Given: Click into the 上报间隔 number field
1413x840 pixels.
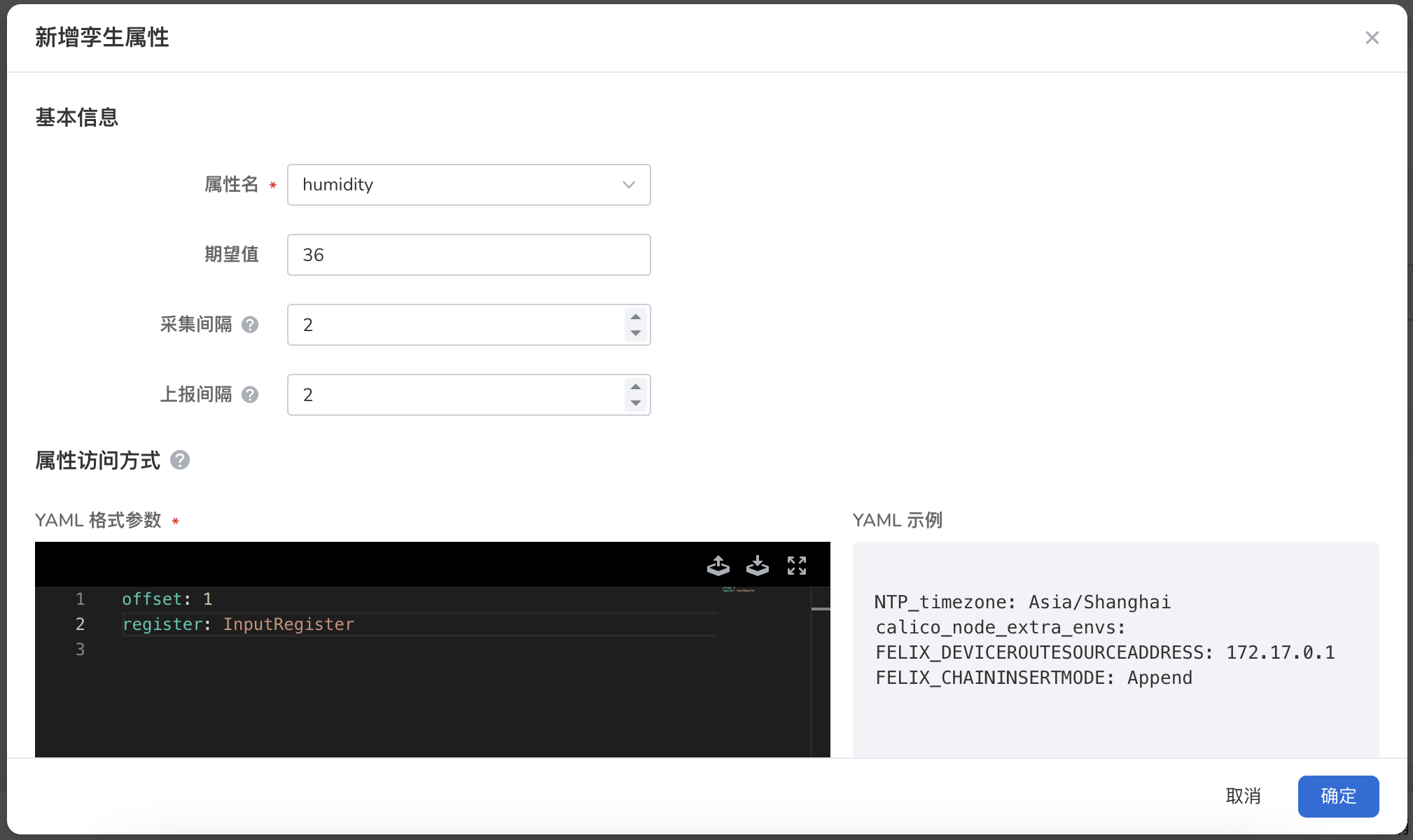Looking at the screenshot, I should pyautogui.click(x=455, y=395).
